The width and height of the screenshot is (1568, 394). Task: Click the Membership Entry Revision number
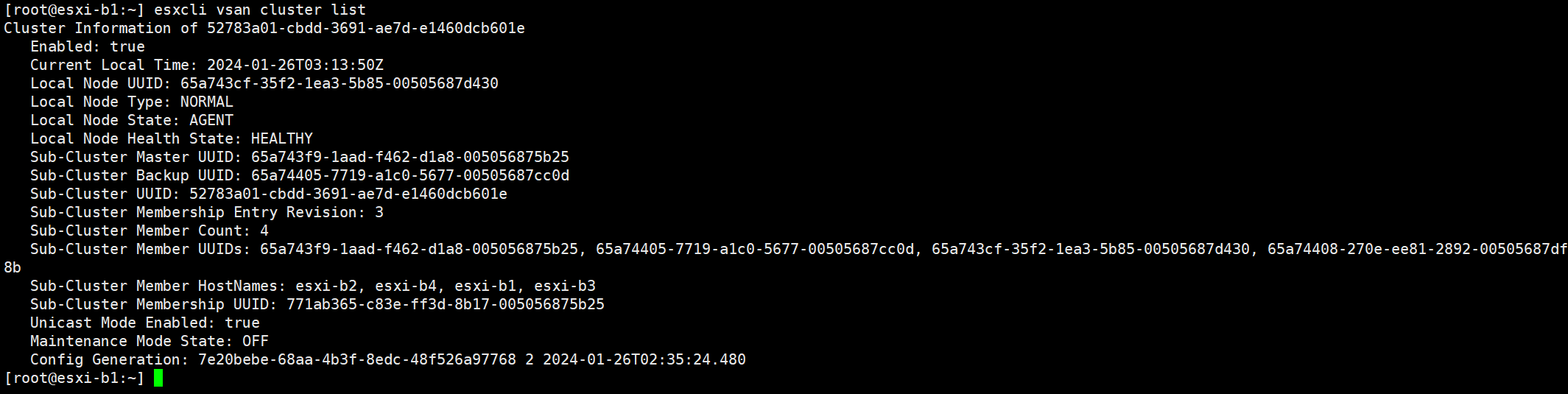379,212
